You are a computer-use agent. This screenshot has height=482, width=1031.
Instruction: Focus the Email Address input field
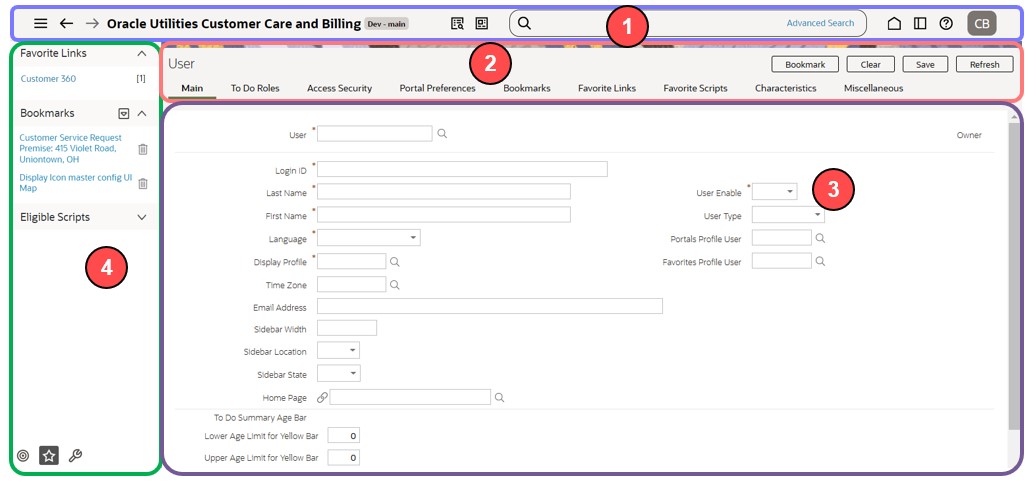pyautogui.click(x=490, y=306)
